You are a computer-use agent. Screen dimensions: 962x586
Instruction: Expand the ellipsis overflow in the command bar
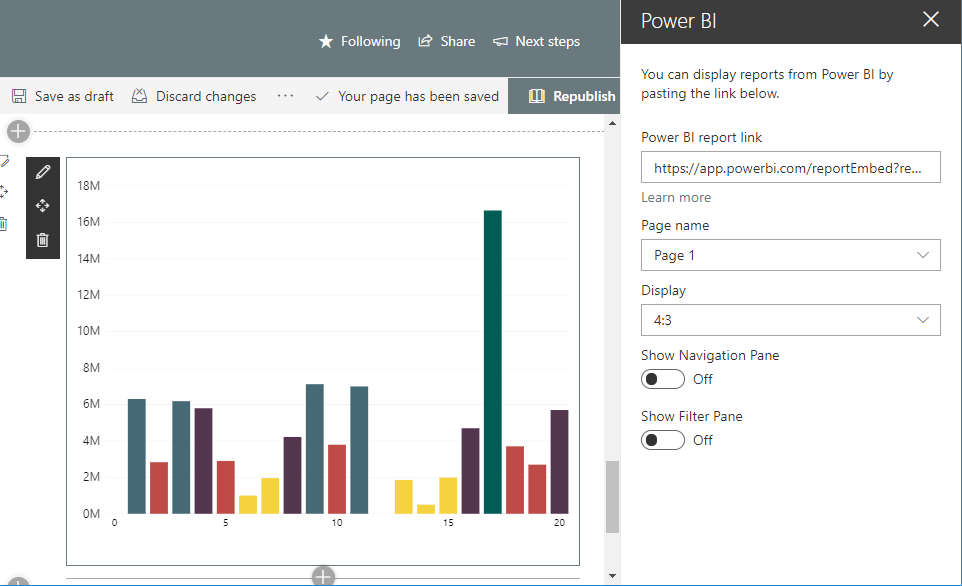[285, 96]
